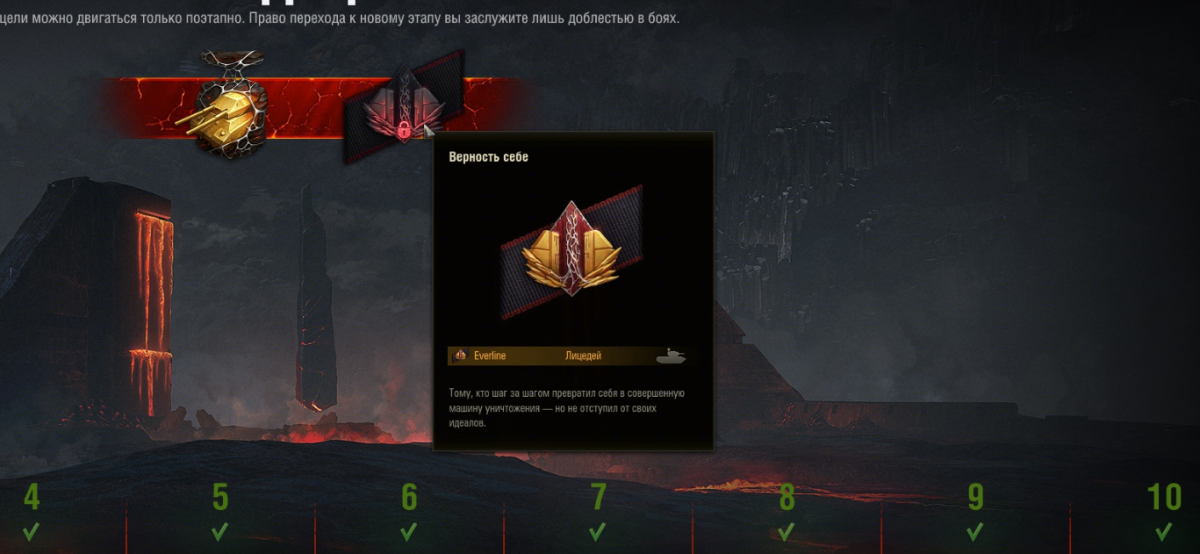Click the green checkmark under stage 10
The width and height of the screenshot is (1200, 554).
(1165, 531)
